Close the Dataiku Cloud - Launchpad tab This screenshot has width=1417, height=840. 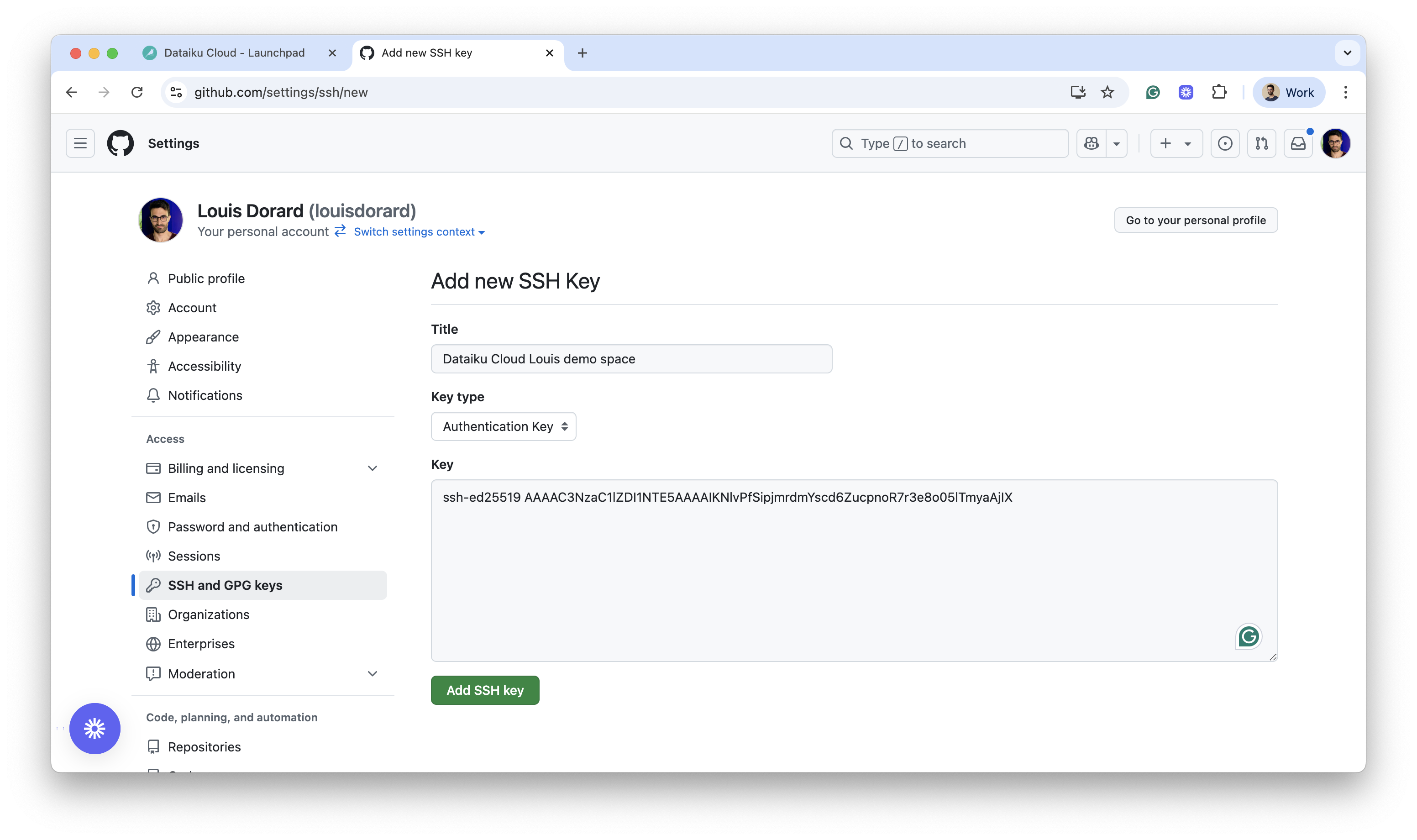pos(332,52)
